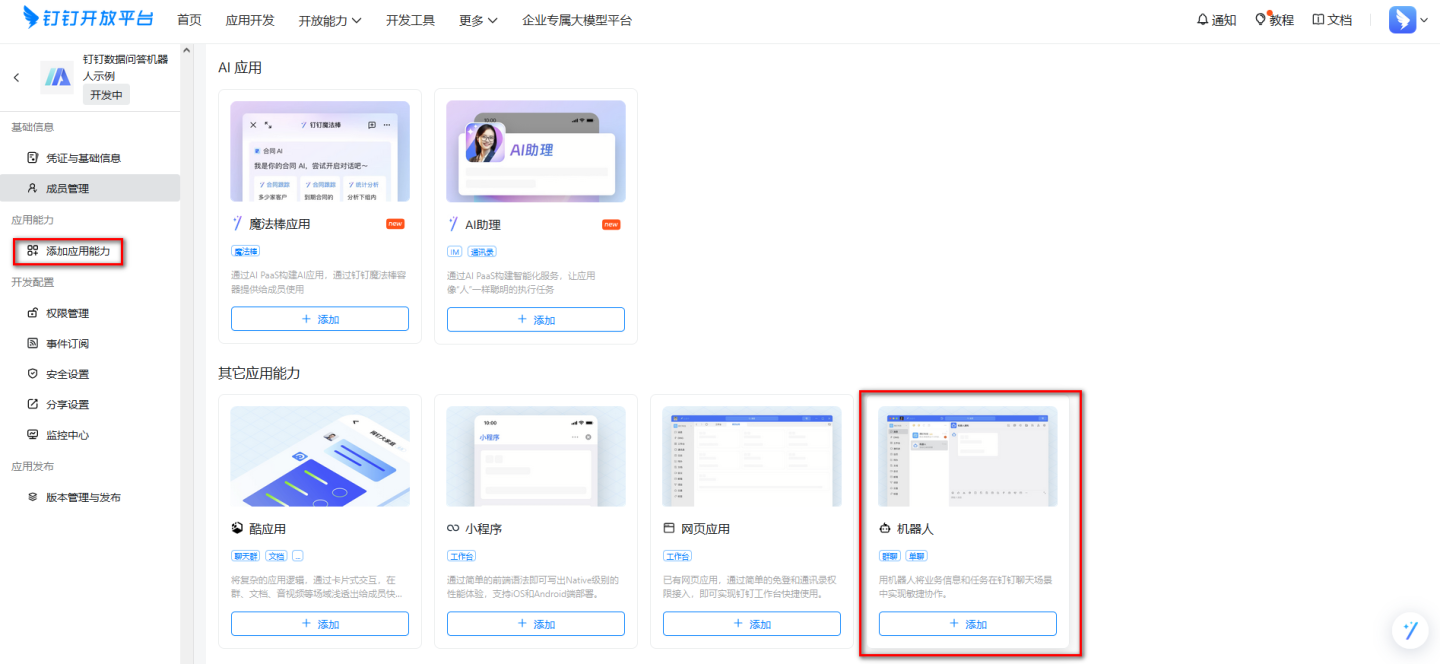Expand the 开放能力 dropdown menu

pos(330,19)
